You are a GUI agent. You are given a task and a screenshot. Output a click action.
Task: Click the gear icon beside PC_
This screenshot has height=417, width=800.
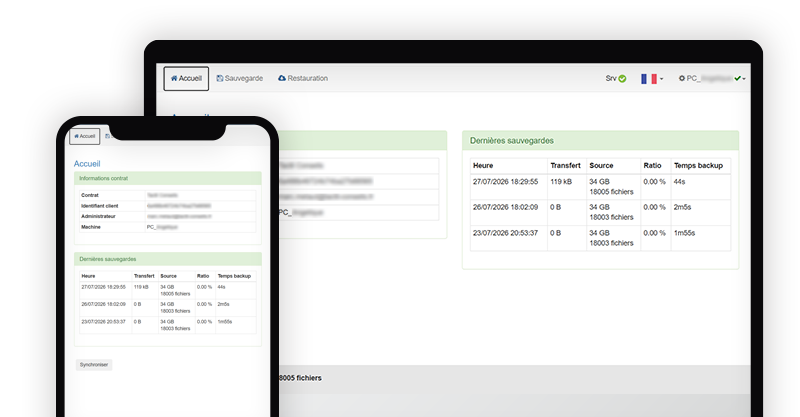(682, 79)
